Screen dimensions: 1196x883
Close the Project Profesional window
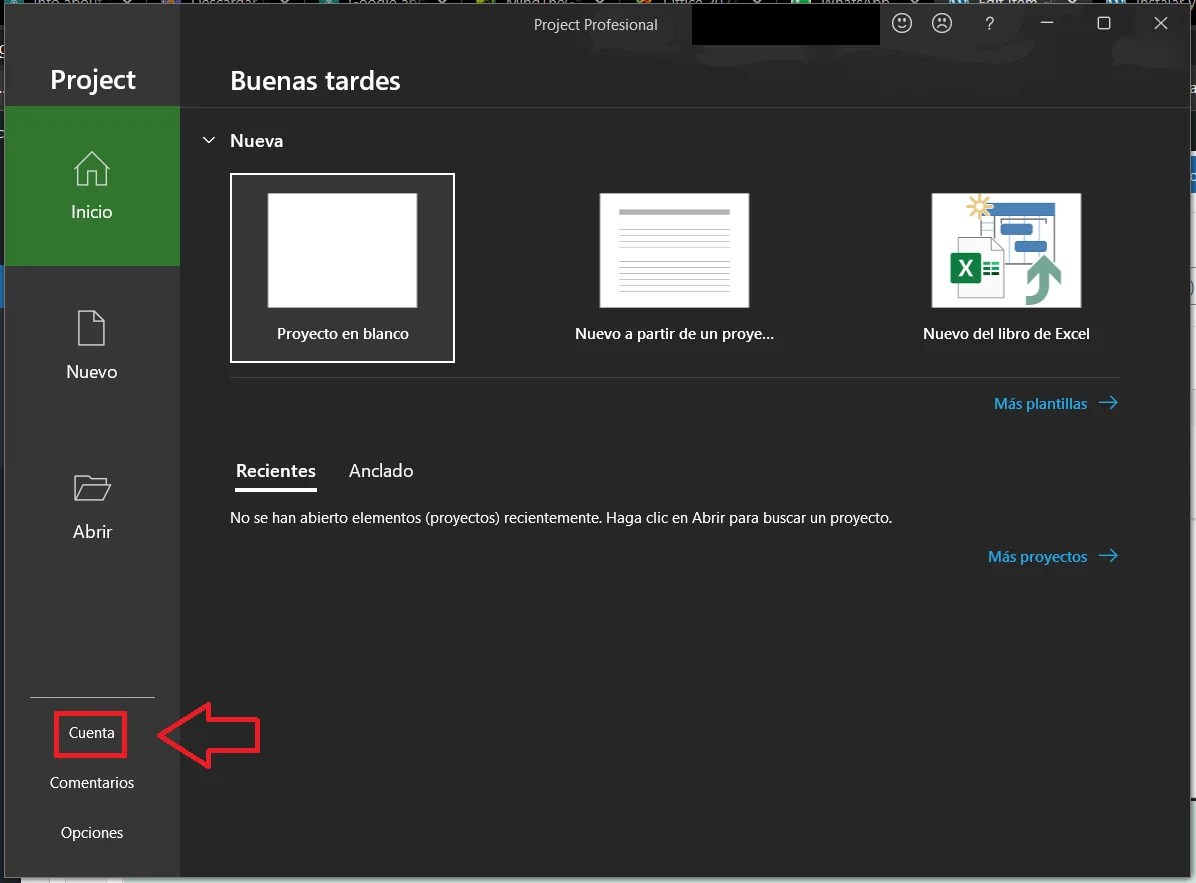(x=1160, y=24)
